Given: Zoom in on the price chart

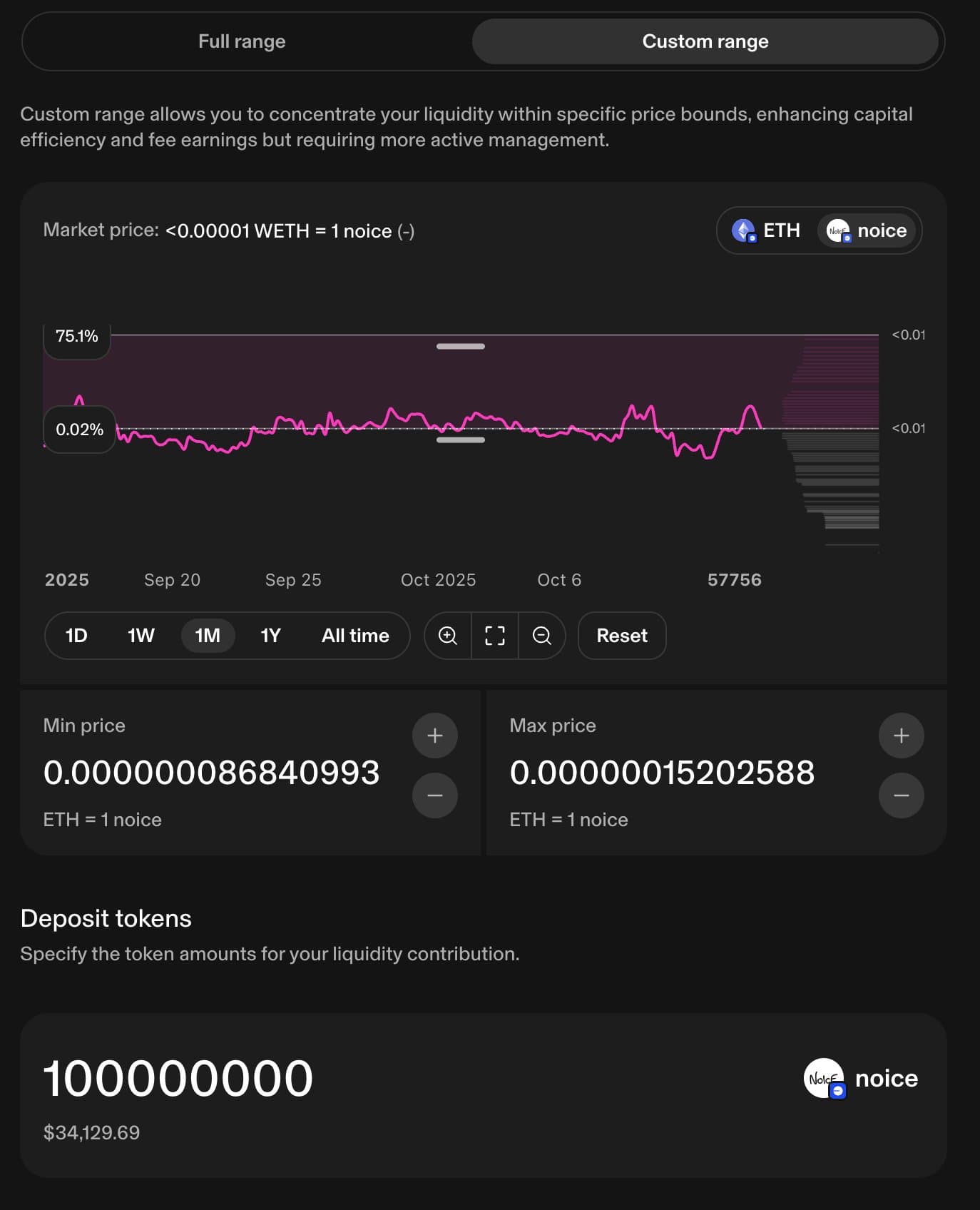Looking at the screenshot, I should 447,635.
